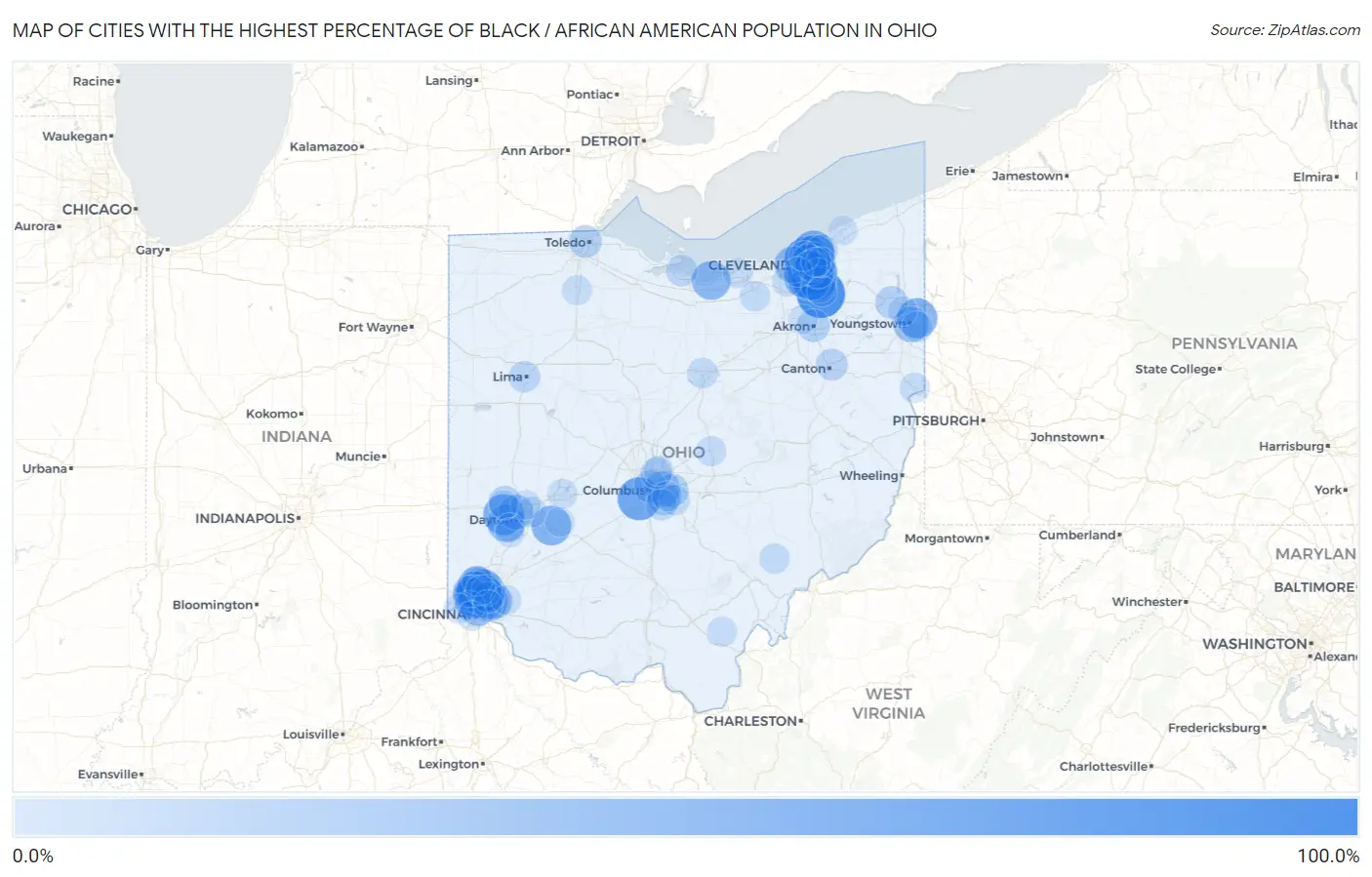Select the Youngstown population circle
The image size is (1372, 877).
[x=913, y=319]
